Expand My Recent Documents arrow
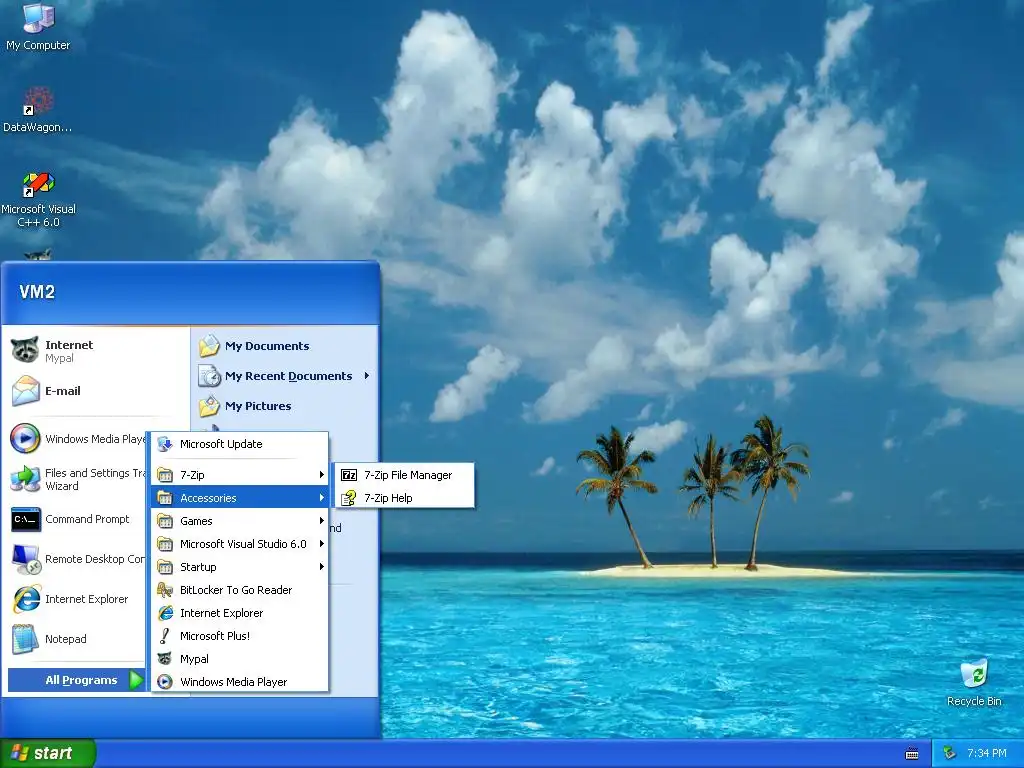 click(367, 376)
